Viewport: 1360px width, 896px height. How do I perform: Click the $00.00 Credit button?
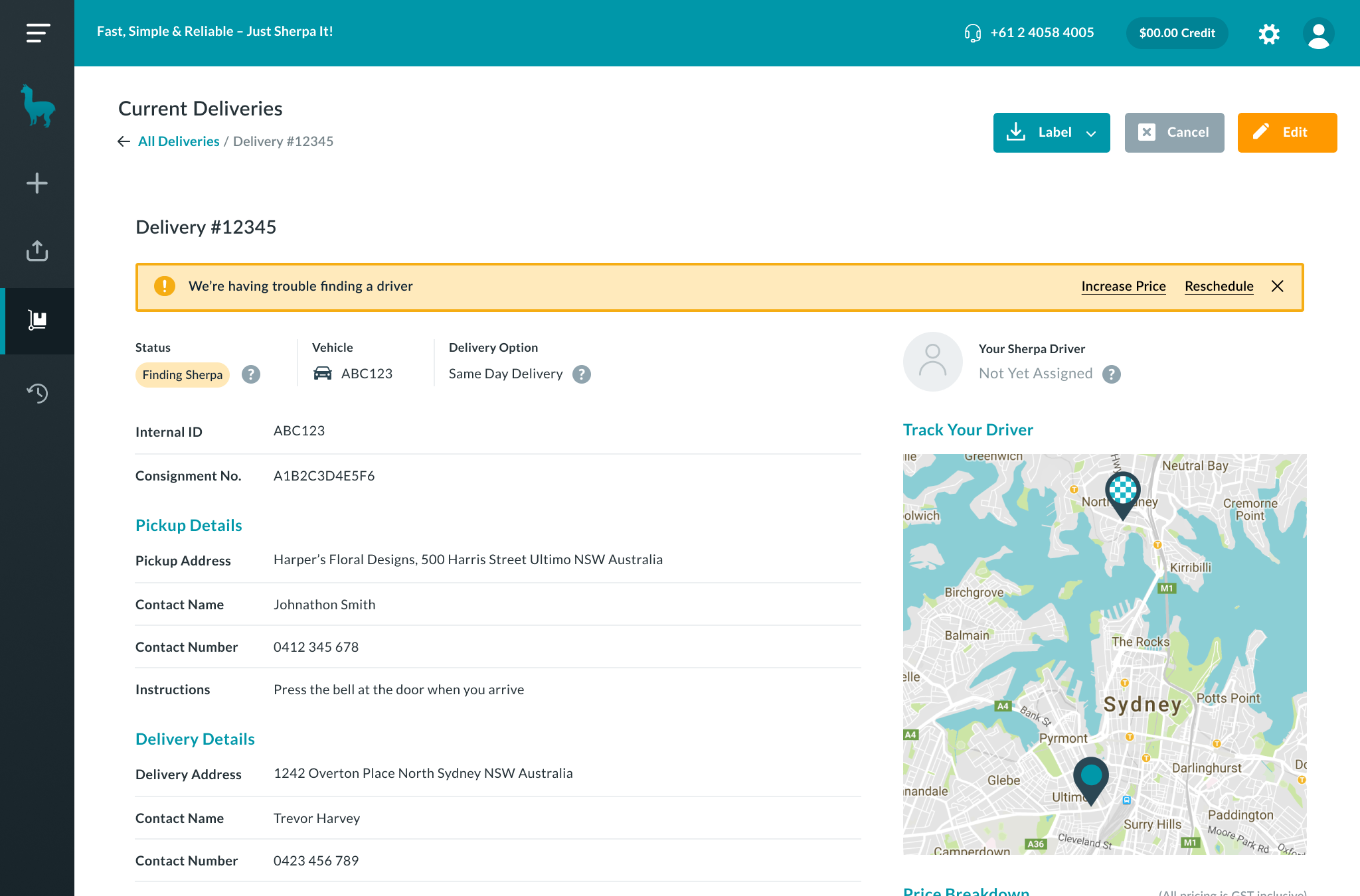(1177, 33)
